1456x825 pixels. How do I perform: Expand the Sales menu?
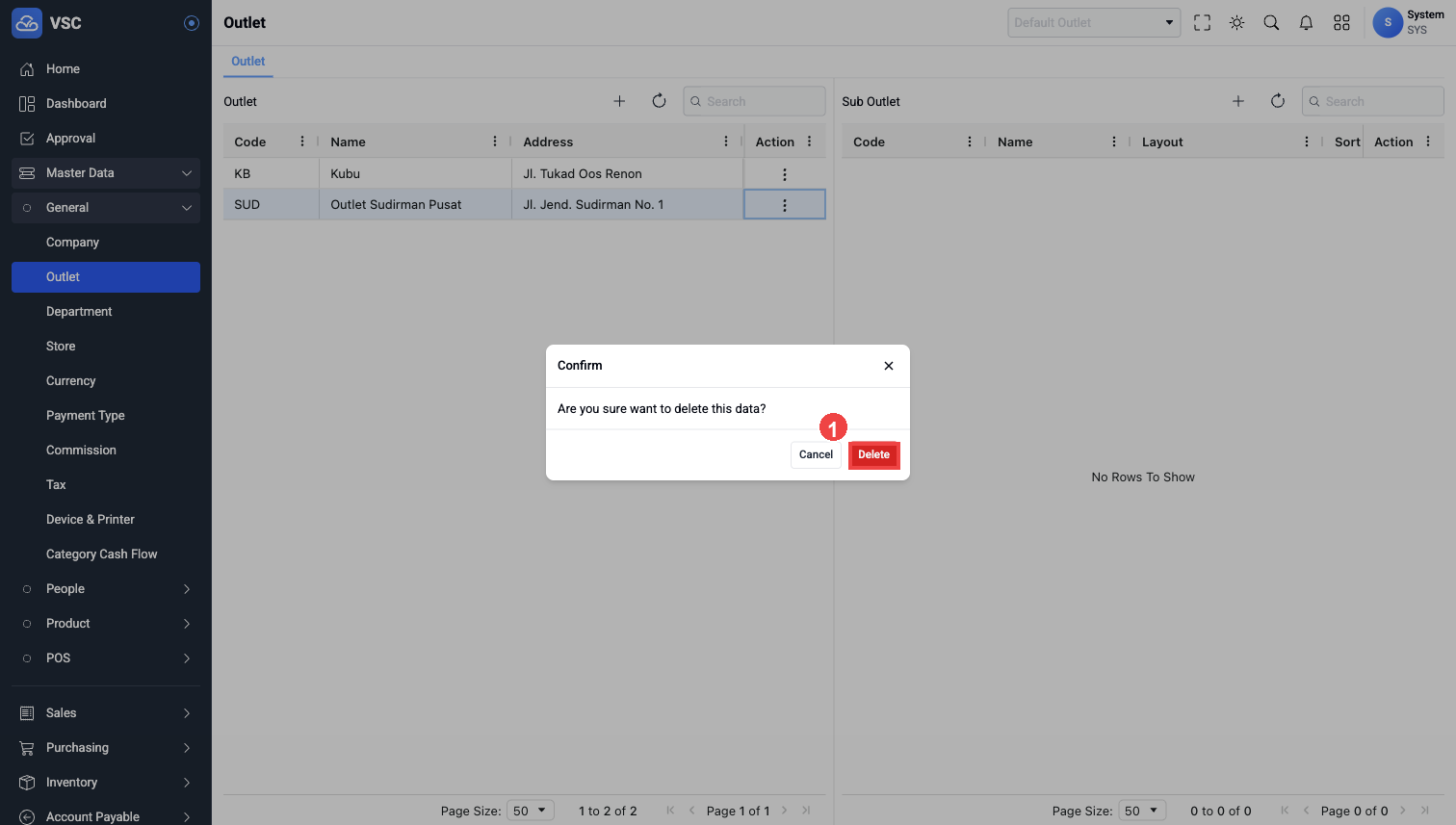(x=106, y=713)
